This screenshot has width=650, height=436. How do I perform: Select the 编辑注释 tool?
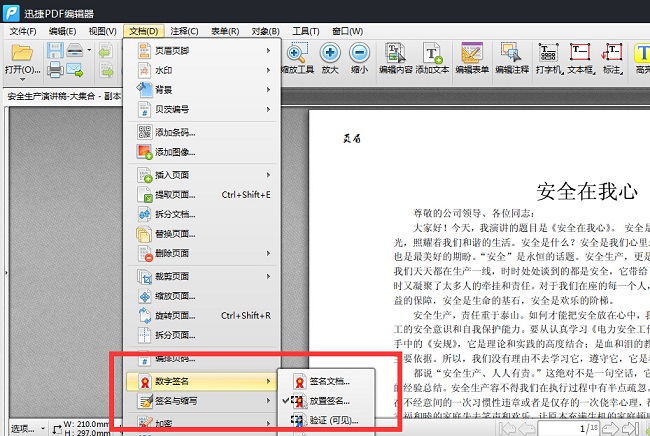tap(512, 58)
